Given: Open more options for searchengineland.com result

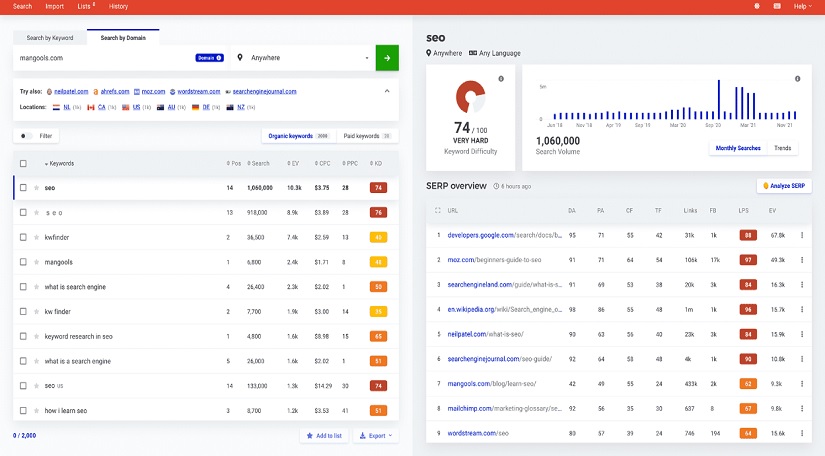Looking at the screenshot, I should [802, 285].
